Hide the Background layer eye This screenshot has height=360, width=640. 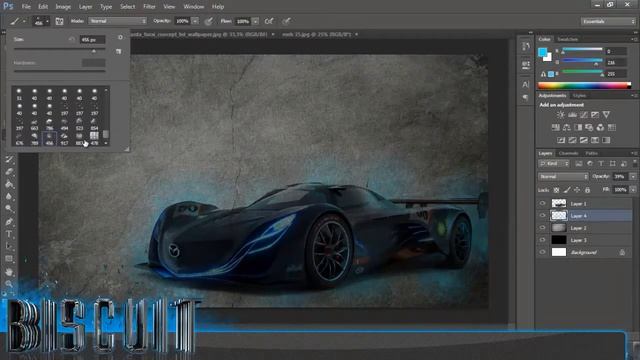coord(542,252)
